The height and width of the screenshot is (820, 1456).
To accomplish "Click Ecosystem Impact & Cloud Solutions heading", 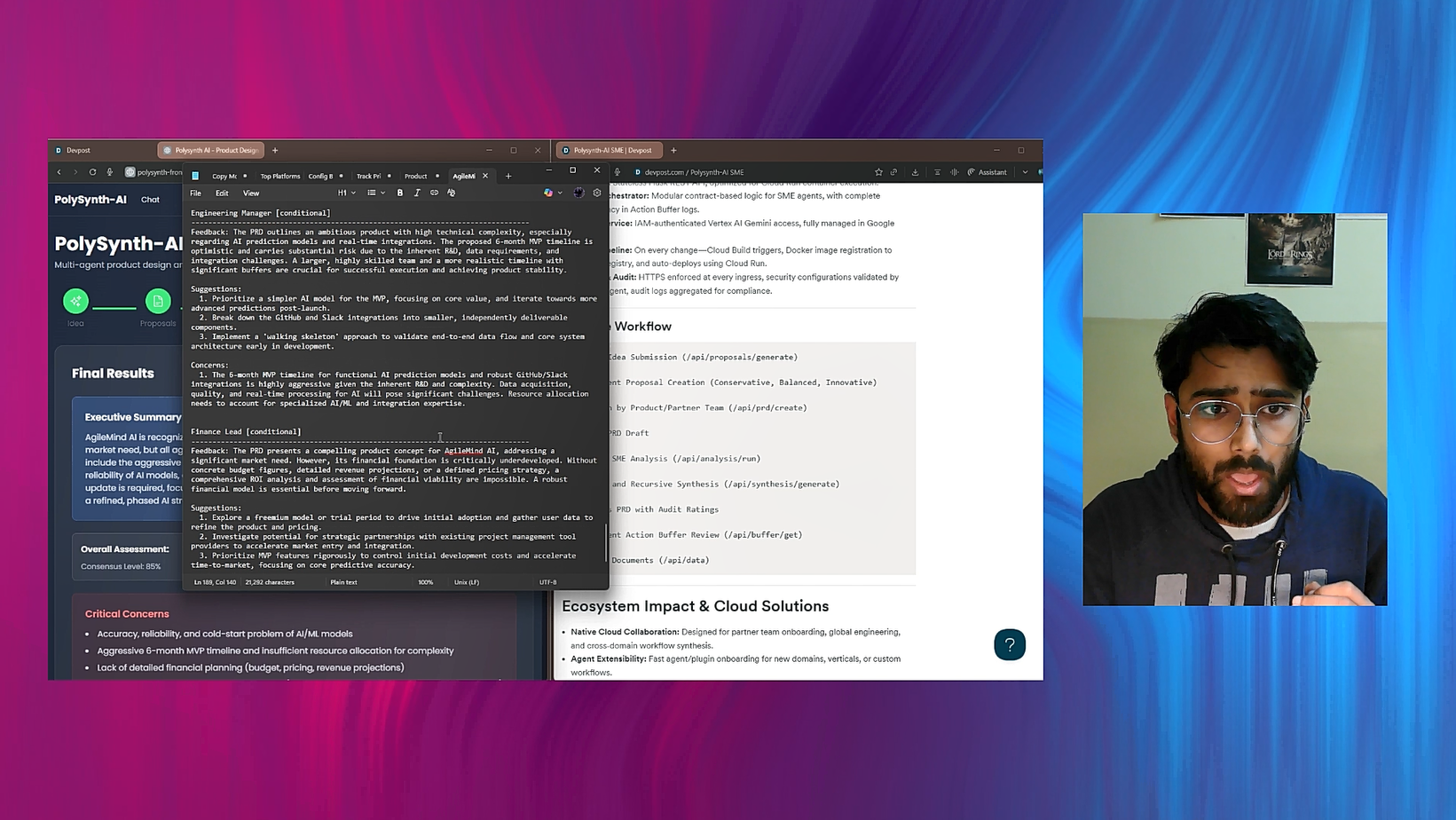I will click(x=696, y=606).
